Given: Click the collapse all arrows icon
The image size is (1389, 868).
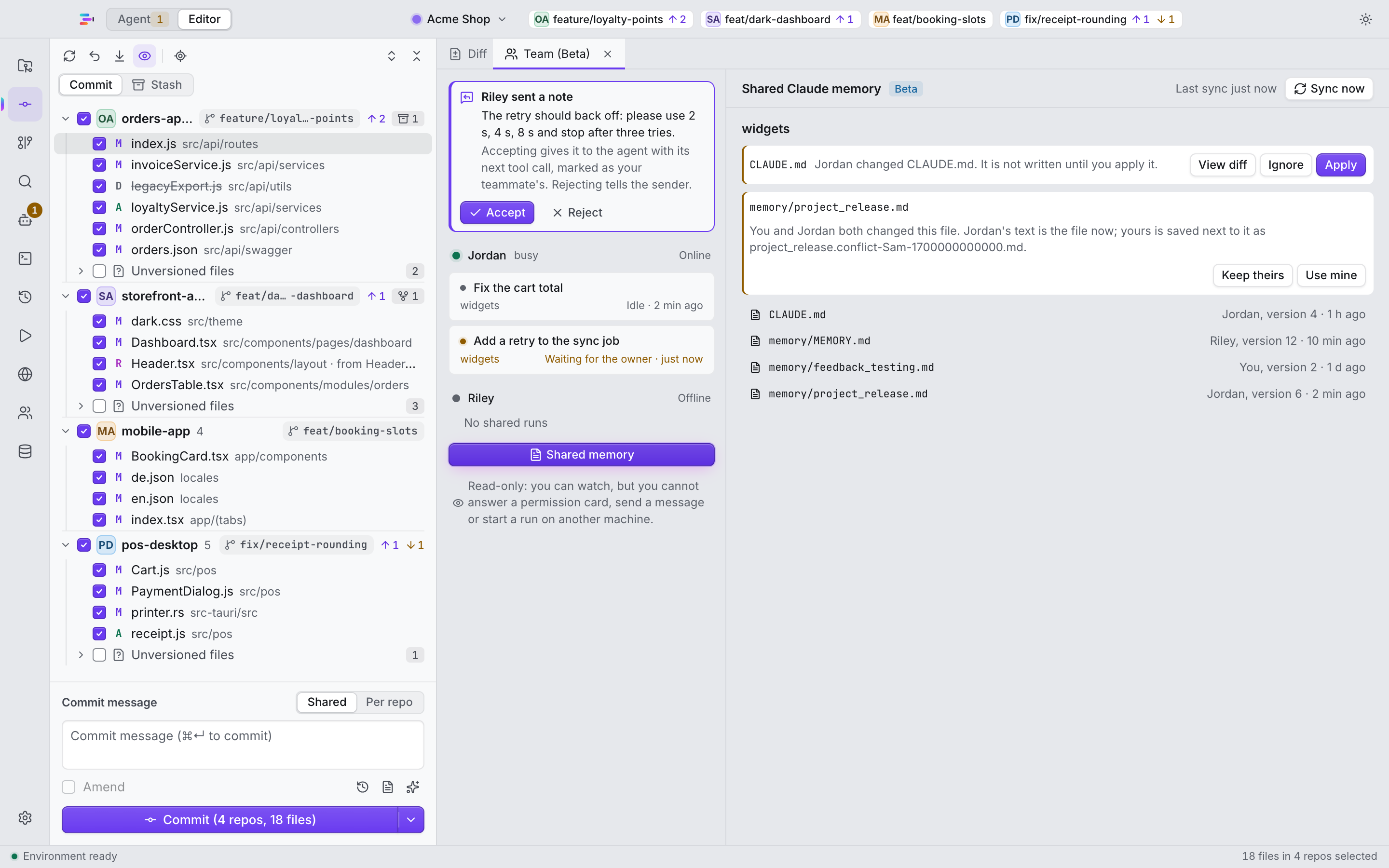Looking at the screenshot, I should [417, 55].
